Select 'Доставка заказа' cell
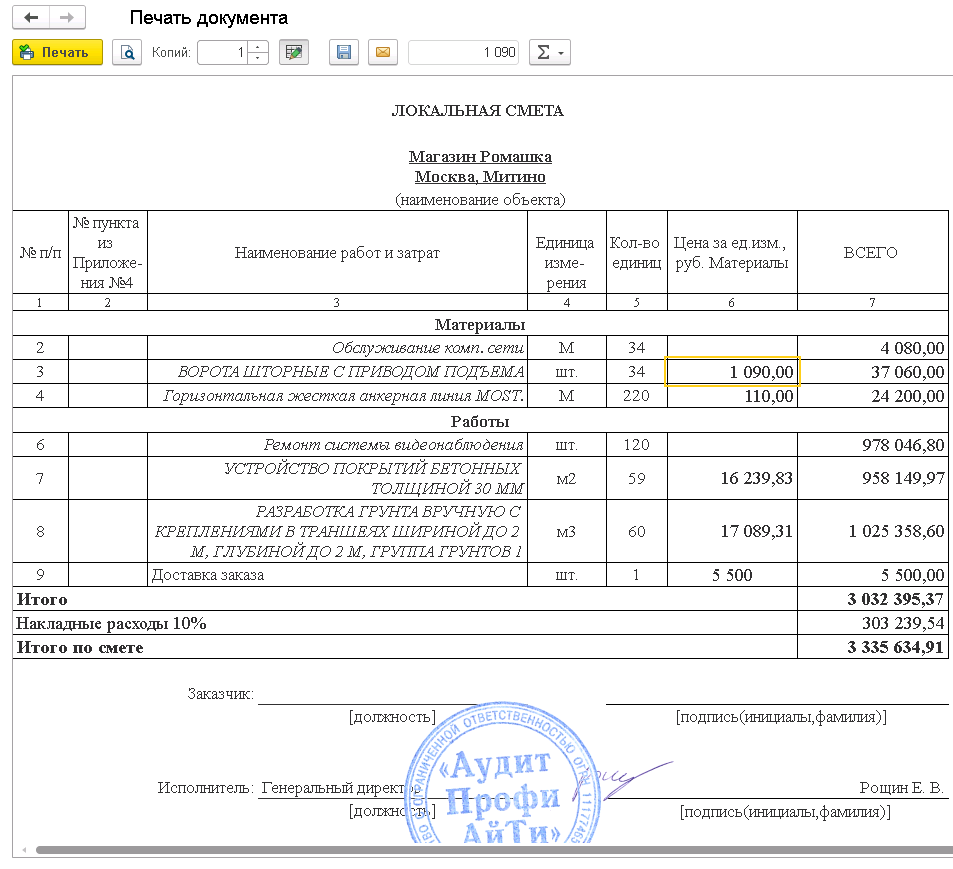The height and width of the screenshot is (869, 953). [337, 575]
